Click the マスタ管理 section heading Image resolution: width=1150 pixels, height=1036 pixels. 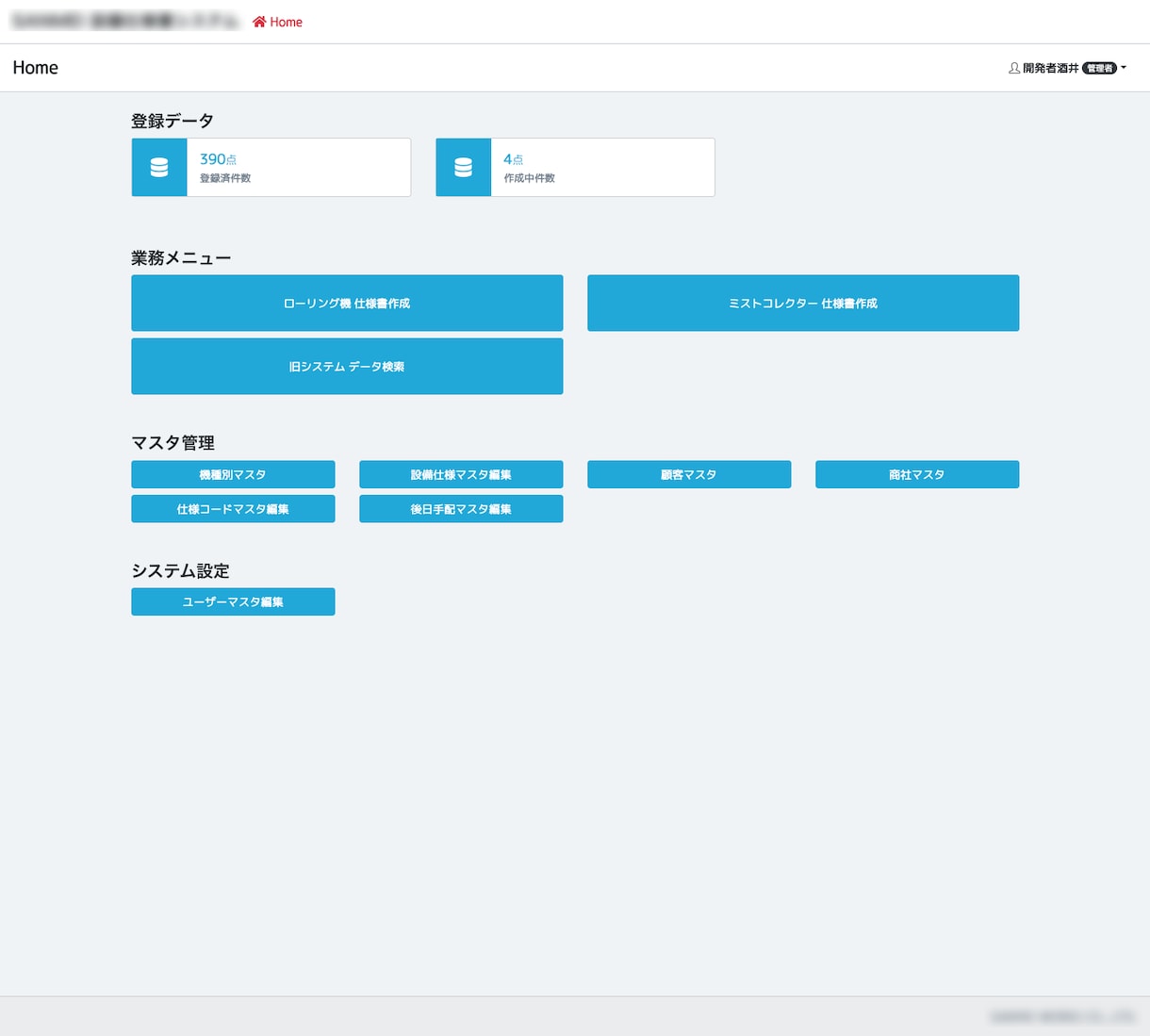tap(173, 442)
